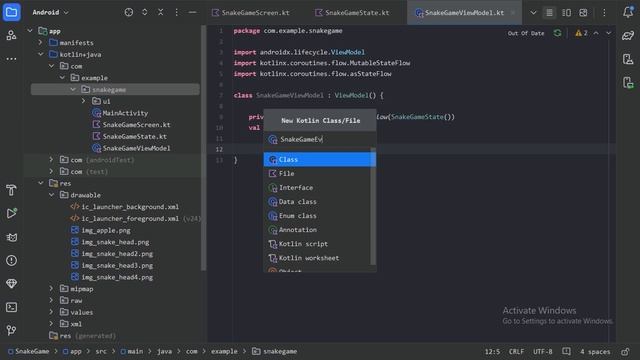640x360 pixels.
Task: Open the Device Manager tool window
Action: [628, 59]
